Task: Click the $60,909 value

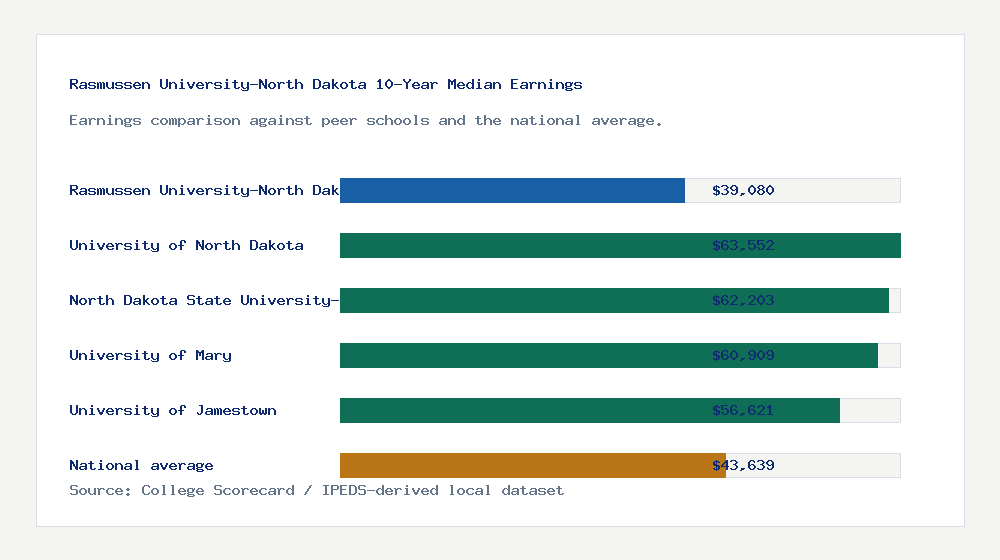Action: pyautogui.click(x=743, y=355)
